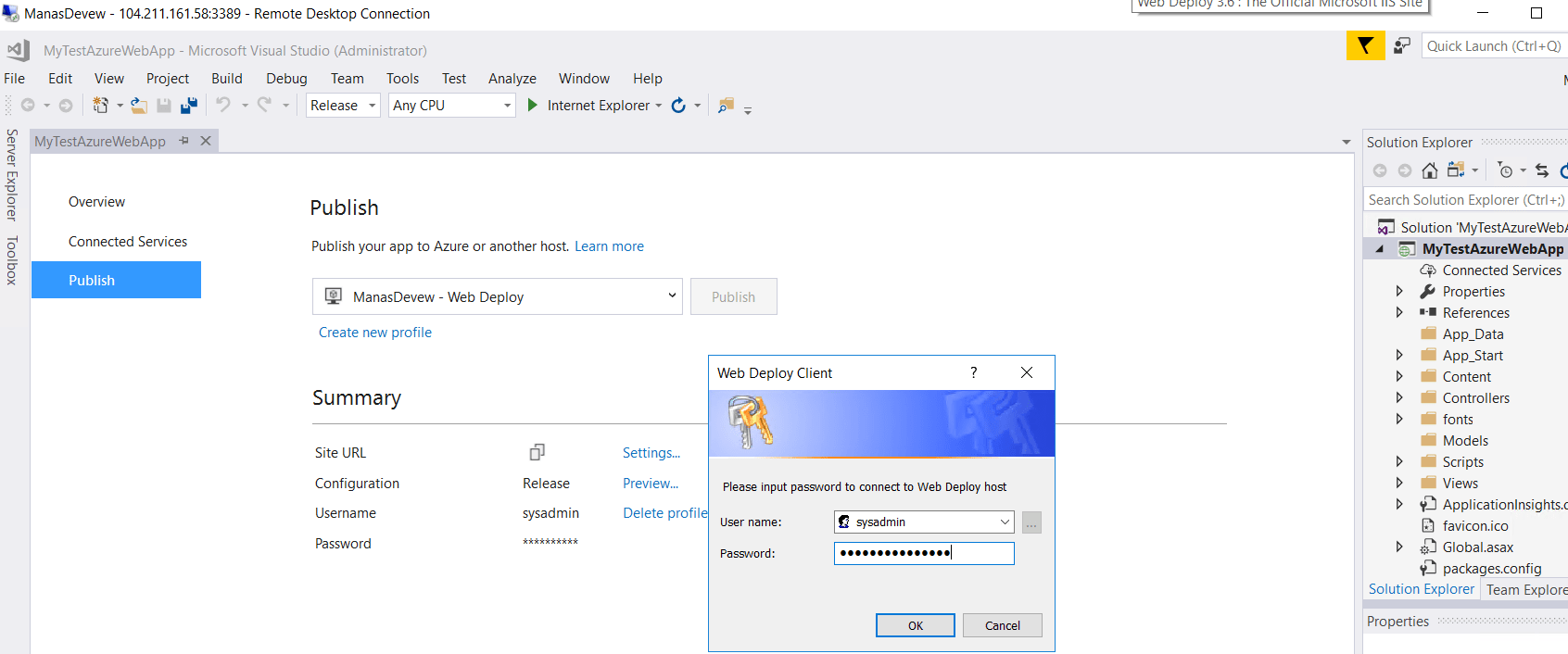Maximize the Remote Desktop Connection window

(1536, 13)
